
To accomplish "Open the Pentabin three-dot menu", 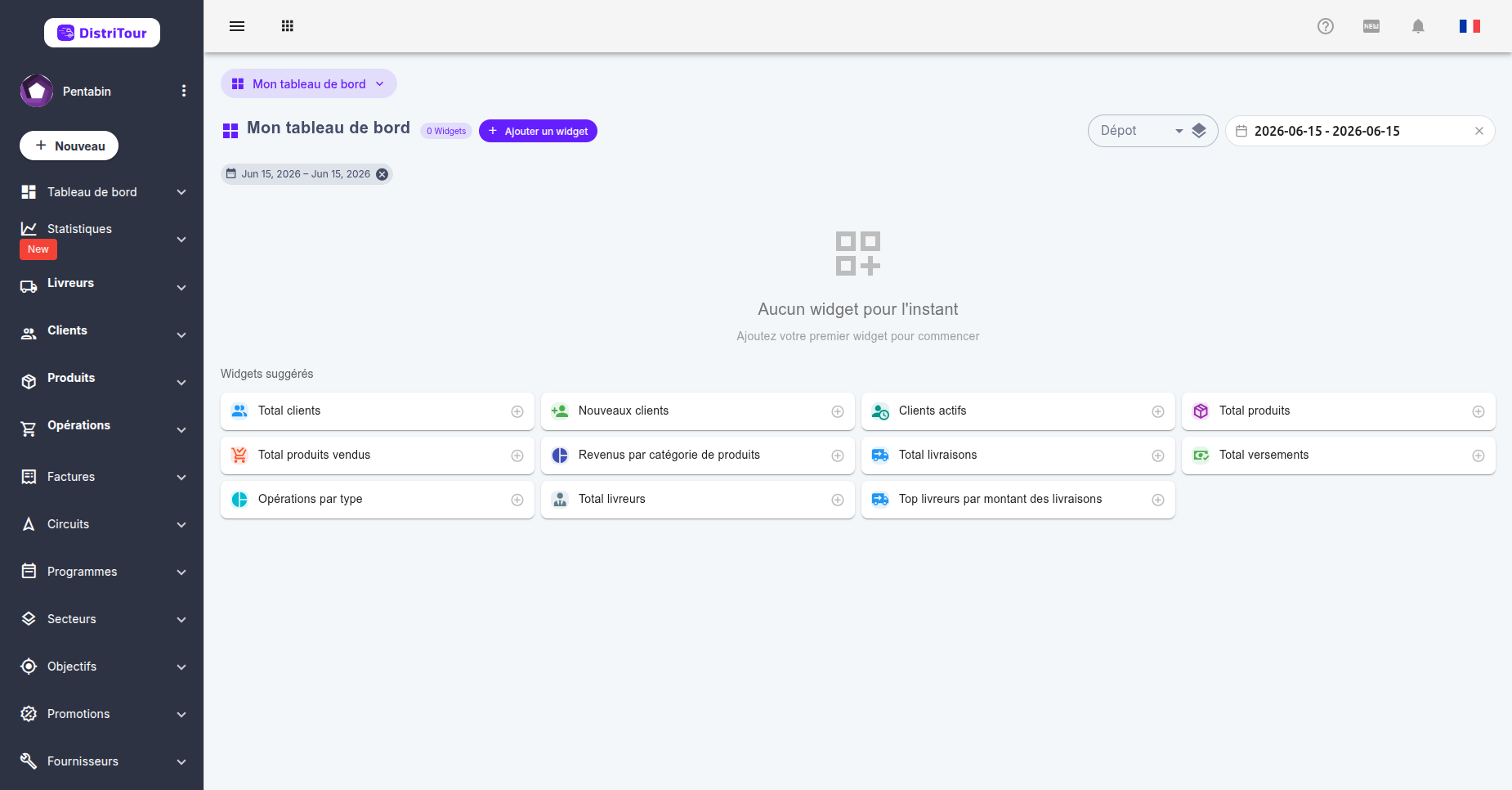I will [184, 91].
